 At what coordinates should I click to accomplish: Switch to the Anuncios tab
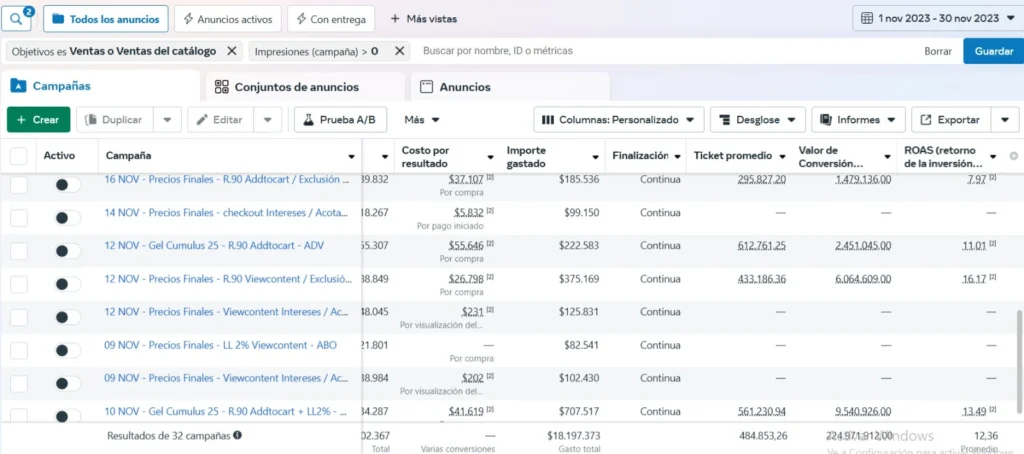464,87
